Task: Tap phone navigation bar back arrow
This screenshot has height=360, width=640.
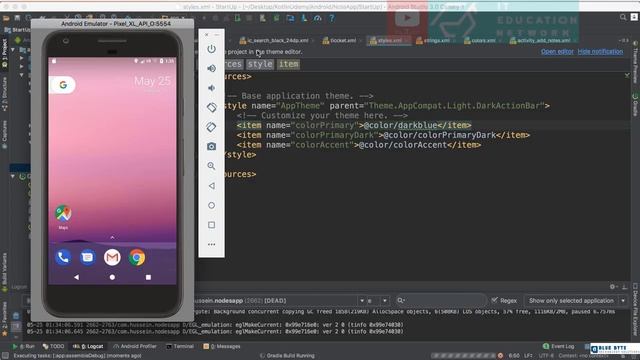Action: click(76, 277)
